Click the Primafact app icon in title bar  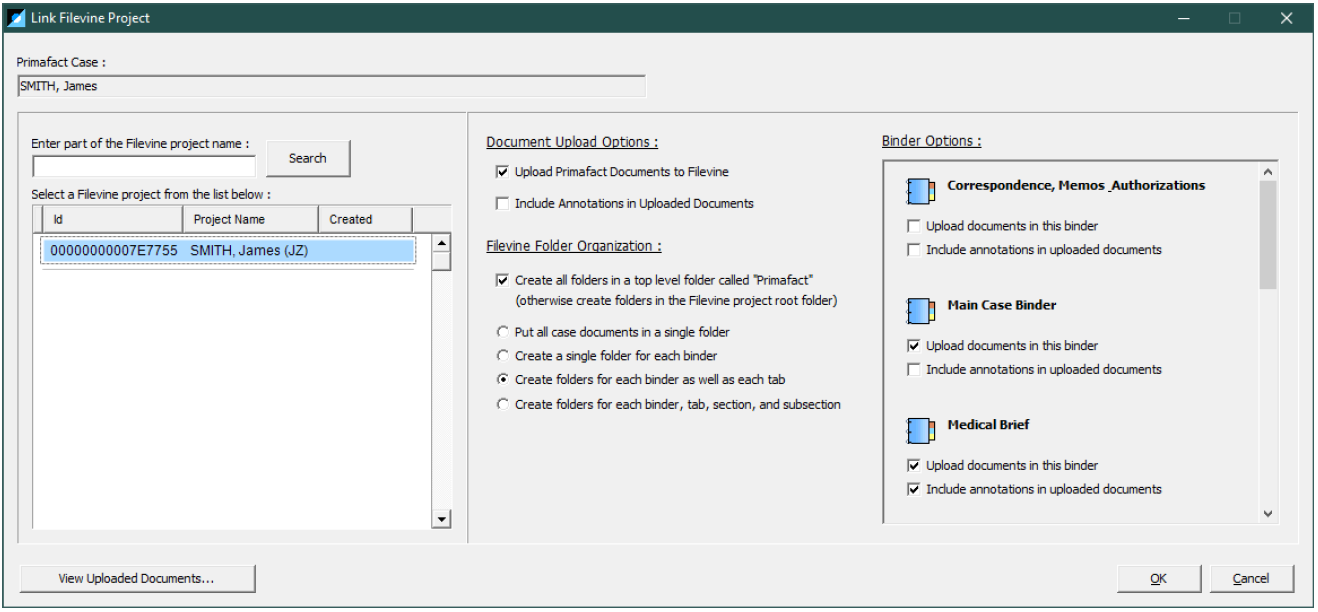(x=16, y=18)
